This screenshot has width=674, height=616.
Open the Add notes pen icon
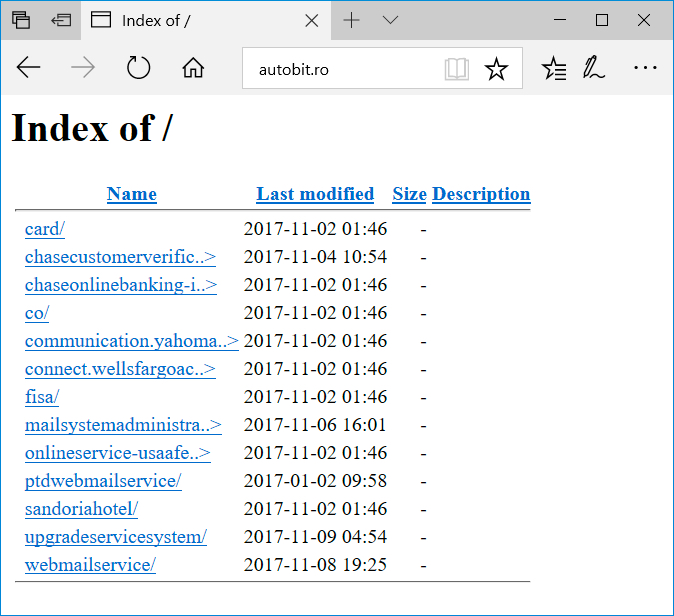coord(594,68)
